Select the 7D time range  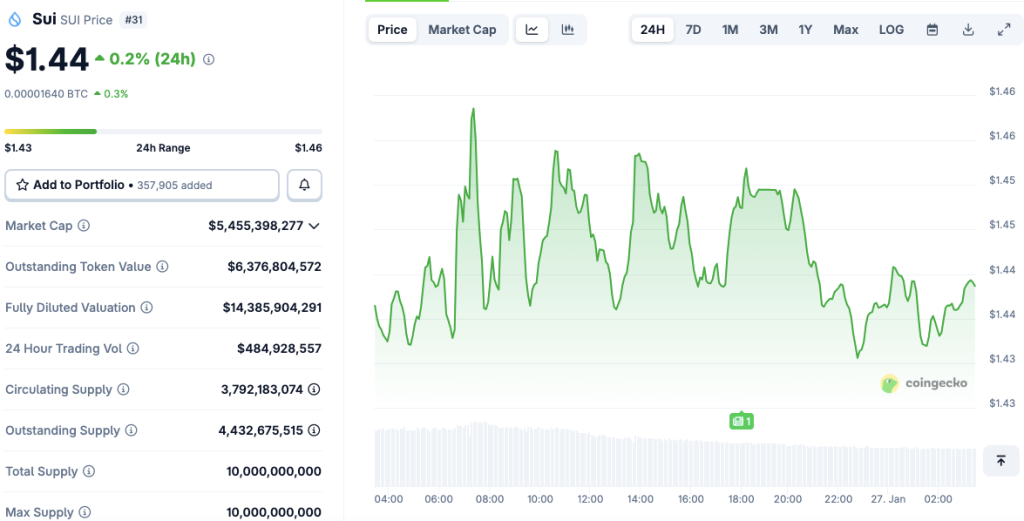pos(693,30)
